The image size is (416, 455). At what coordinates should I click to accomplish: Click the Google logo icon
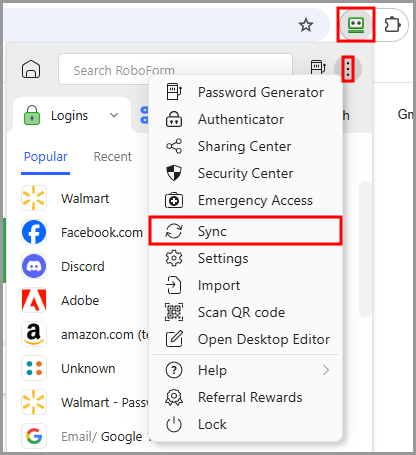tap(34, 436)
